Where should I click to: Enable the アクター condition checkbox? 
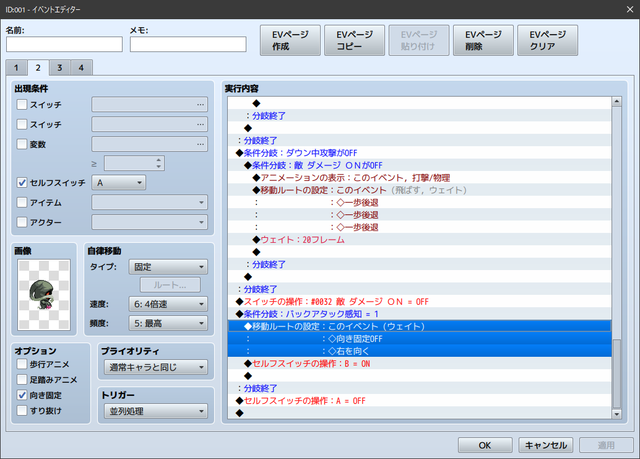pos(22,222)
